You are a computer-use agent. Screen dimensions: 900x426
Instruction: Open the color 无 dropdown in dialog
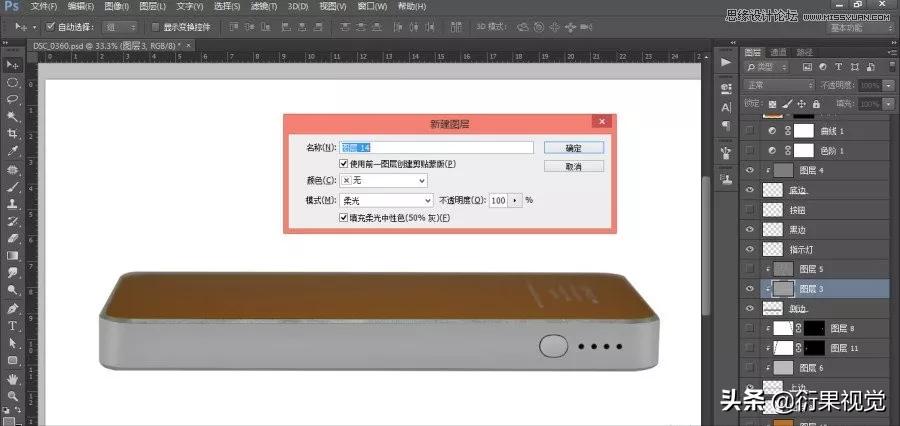pyautogui.click(x=383, y=180)
